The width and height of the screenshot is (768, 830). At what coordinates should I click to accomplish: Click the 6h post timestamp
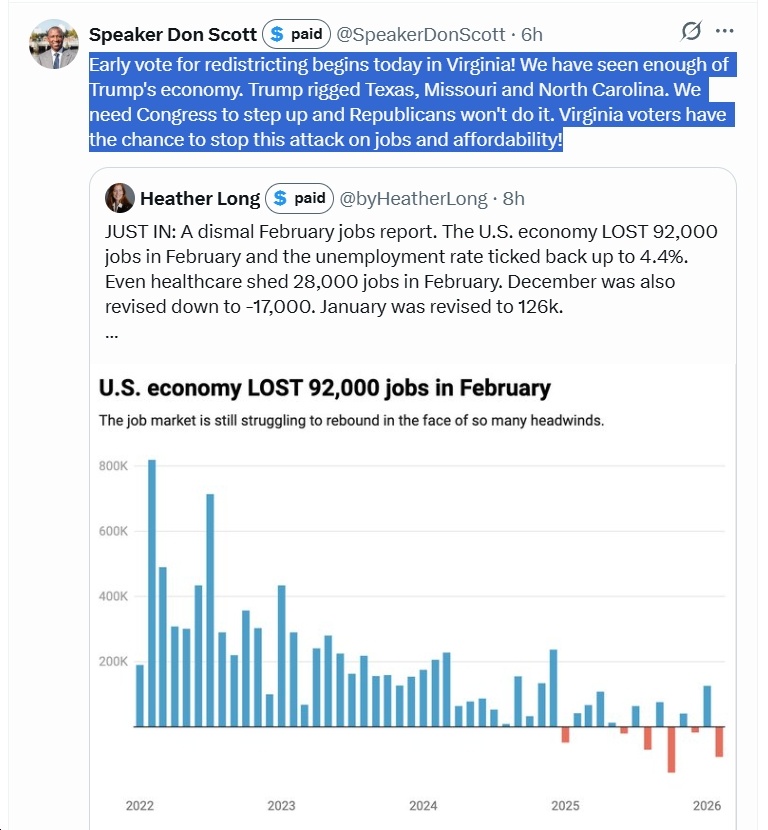pyautogui.click(x=532, y=34)
